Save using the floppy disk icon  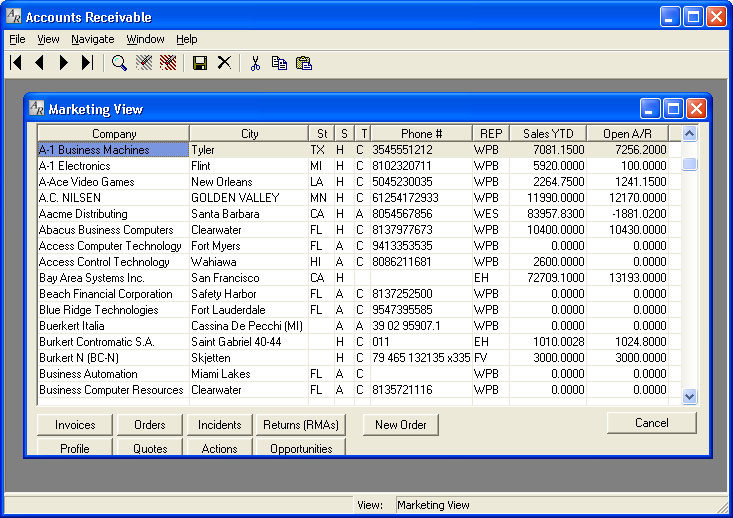(x=200, y=63)
